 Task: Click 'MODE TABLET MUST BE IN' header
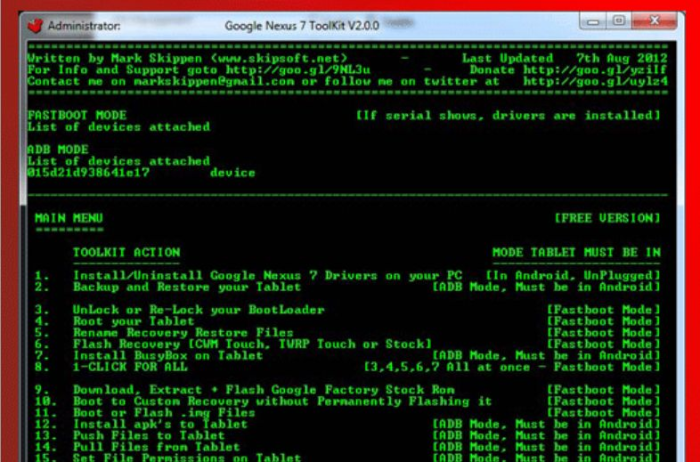(576, 252)
